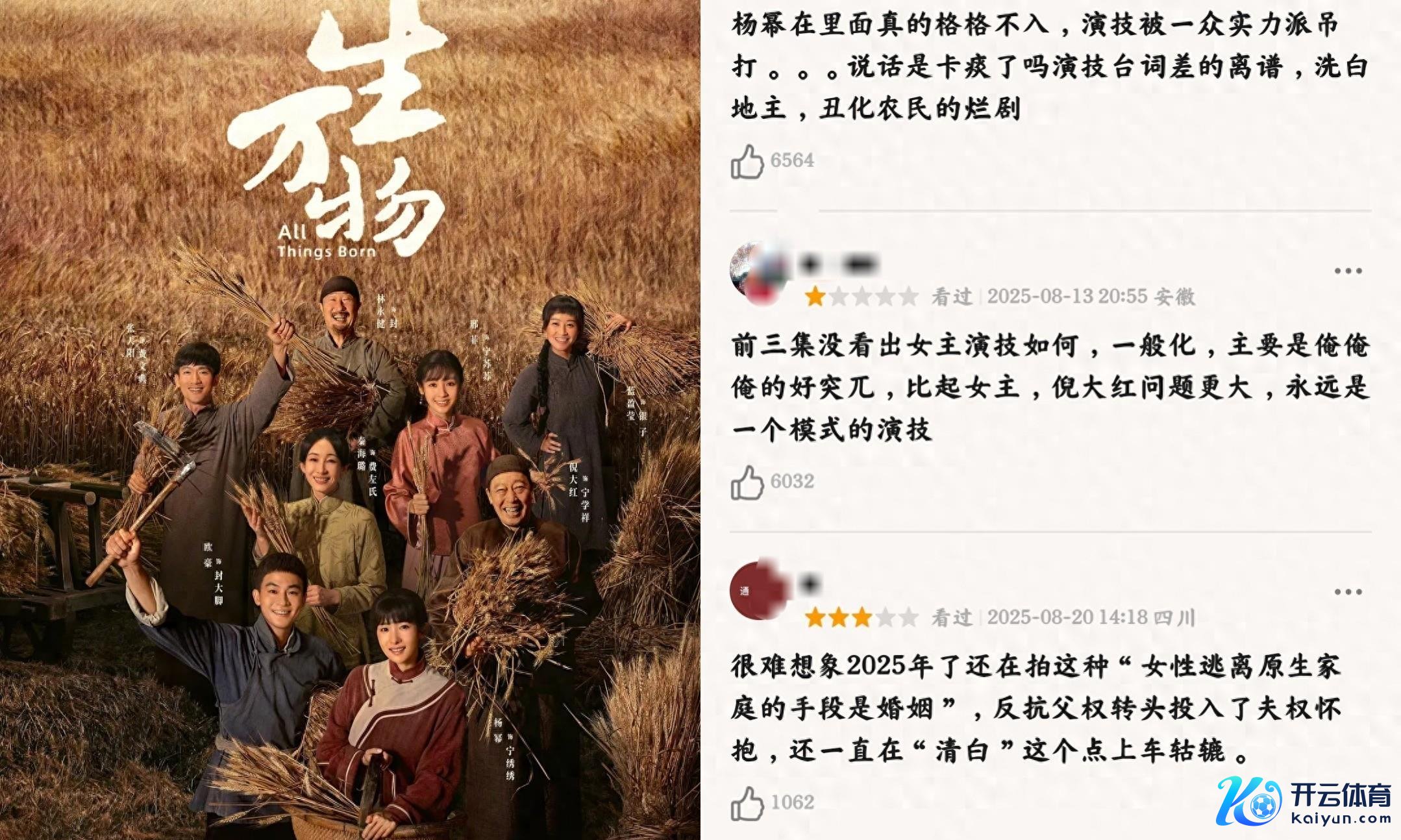Click the three-star rating on the Sichuan review
Image resolution: width=1401 pixels, height=840 pixels.
[862, 617]
